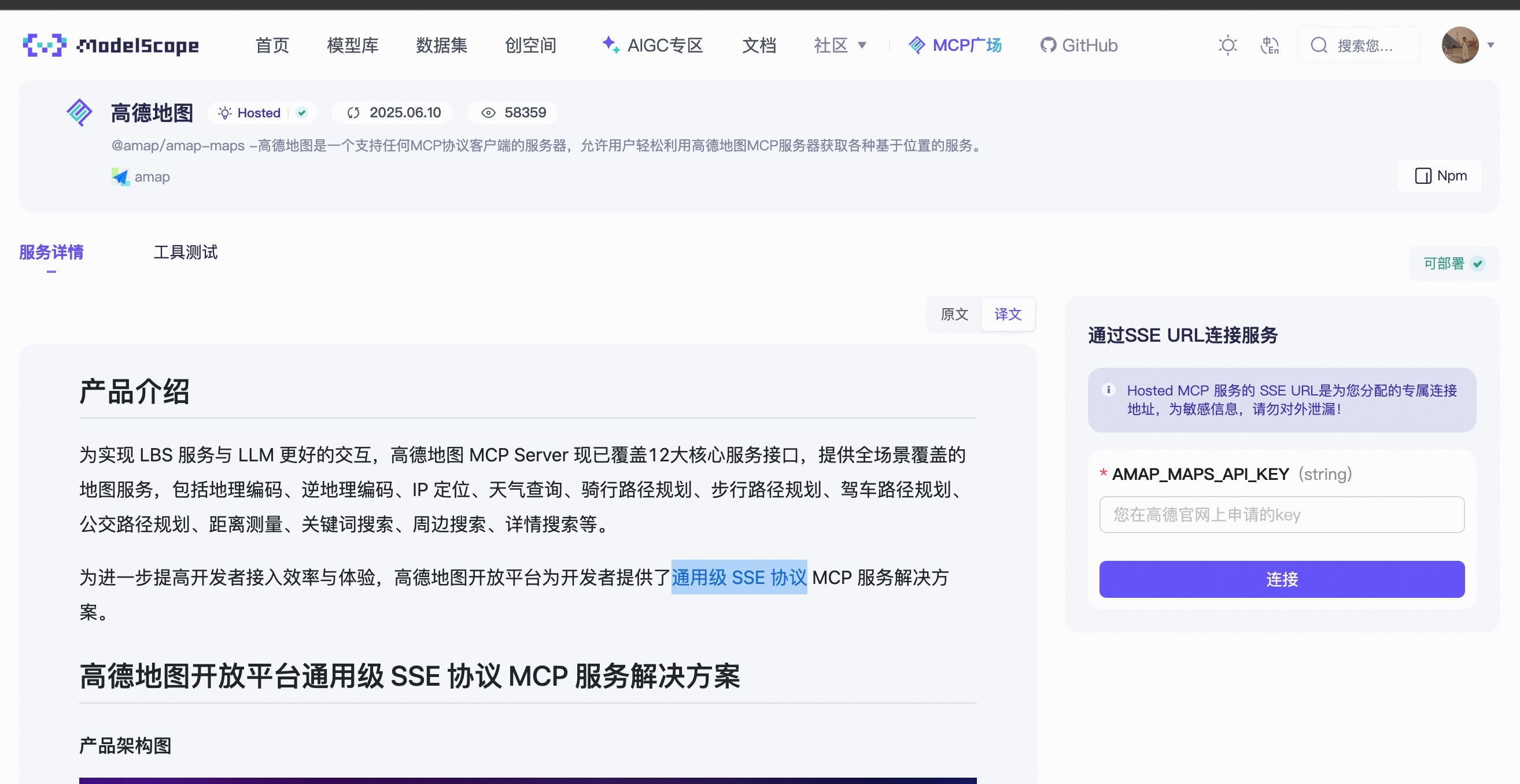Click the 58359 view count

coord(525,113)
